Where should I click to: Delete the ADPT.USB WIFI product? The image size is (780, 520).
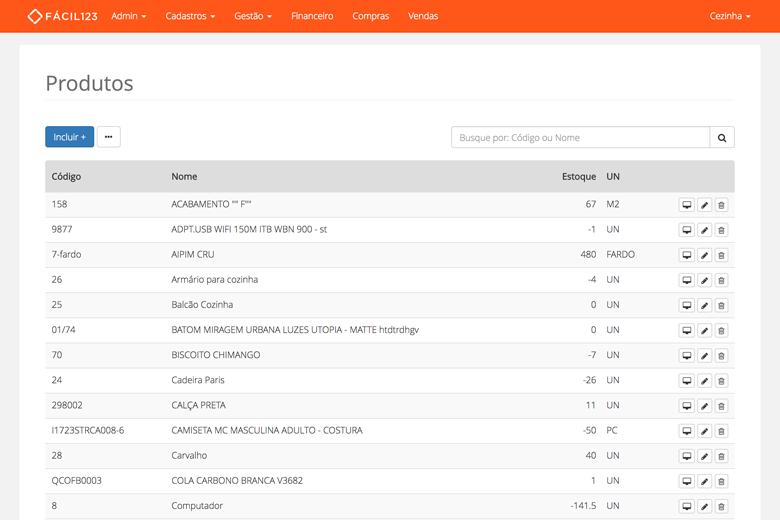click(x=721, y=230)
